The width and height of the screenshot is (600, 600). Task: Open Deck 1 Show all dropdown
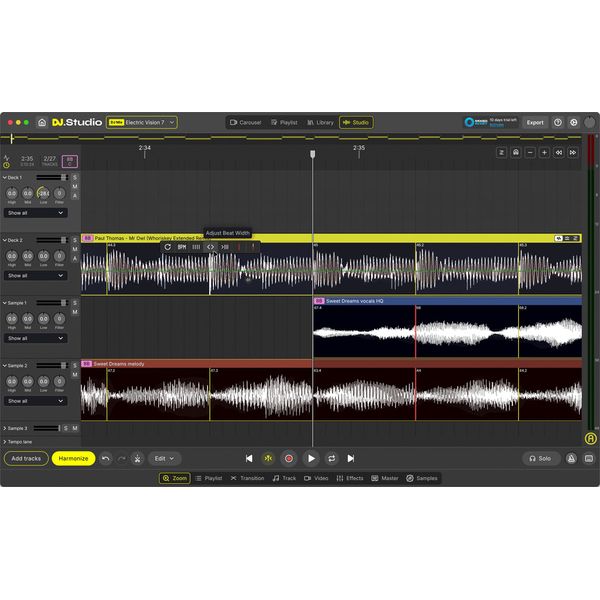pyautogui.click(x=36, y=213)
